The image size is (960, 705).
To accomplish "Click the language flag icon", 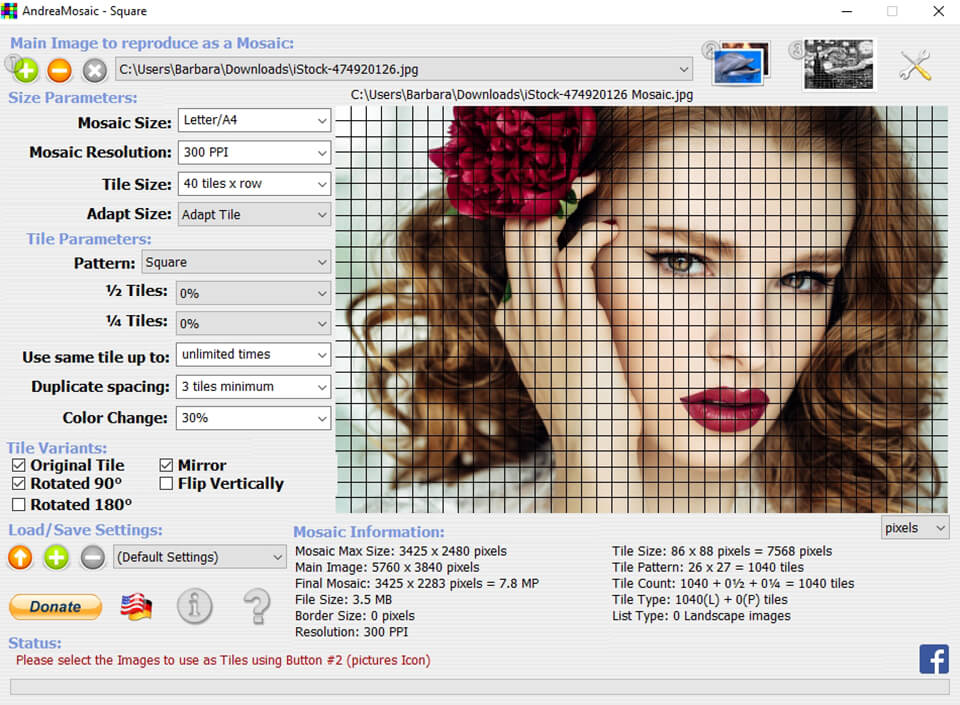I will pos(136,607).
